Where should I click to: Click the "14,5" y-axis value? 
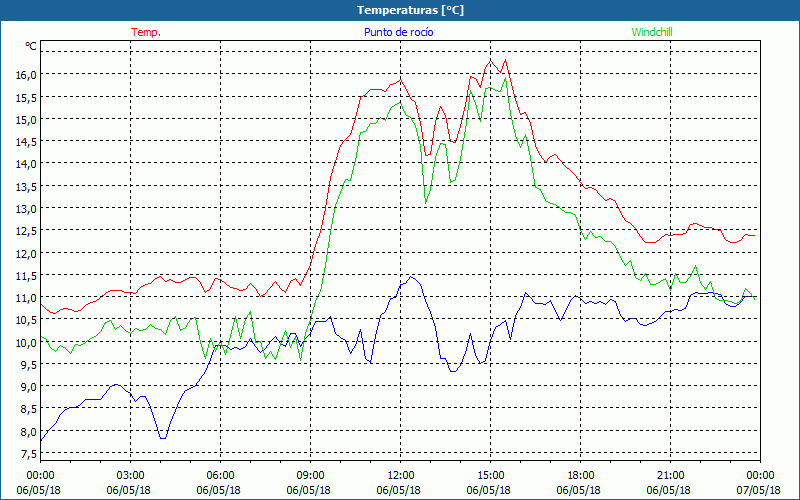[x=26, y=141]
